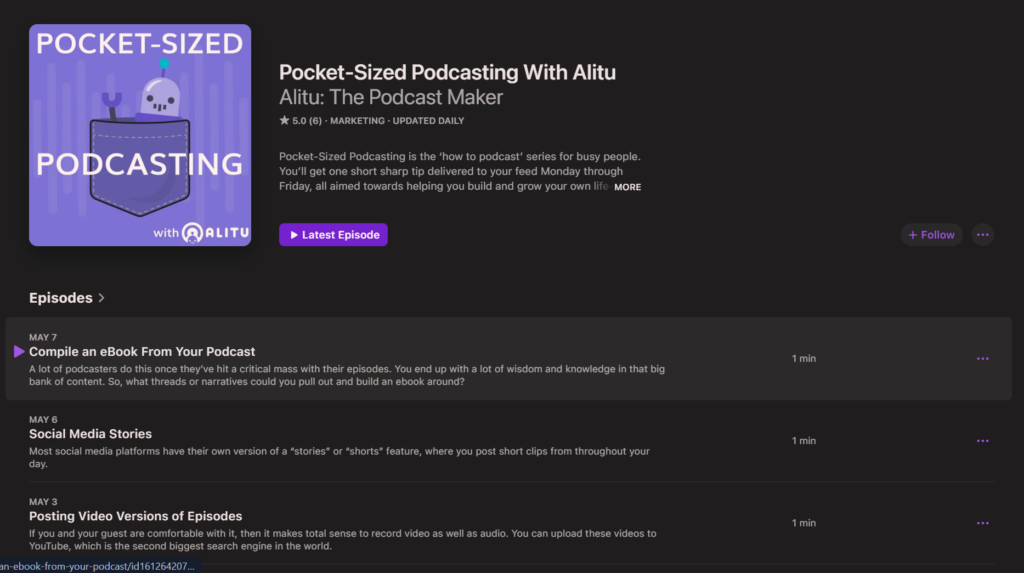
Task: Click the Pocket-Sized Podcasting cover artwork
Action: point(140,135)
